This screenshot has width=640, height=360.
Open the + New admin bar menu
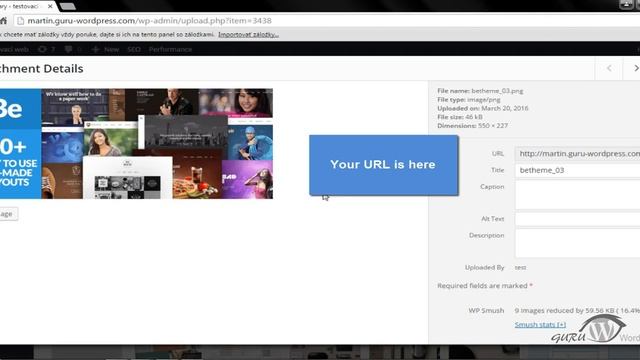pyautogui.click(x=105, y=49)
